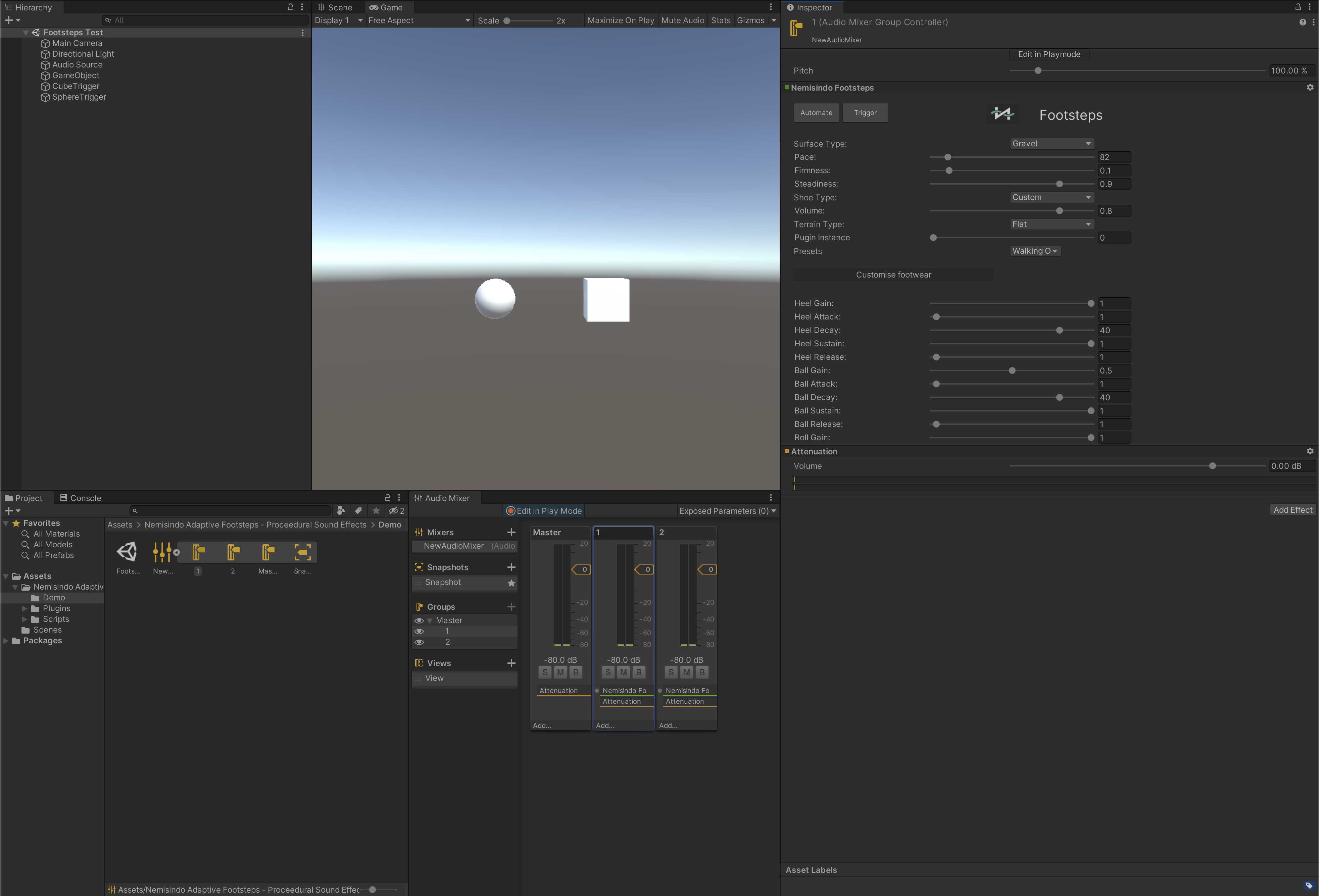The width and height of the screenshot is (1319, 896).
Task: Add a new mixer with plus icon
Action: click(x=511, y=532)
